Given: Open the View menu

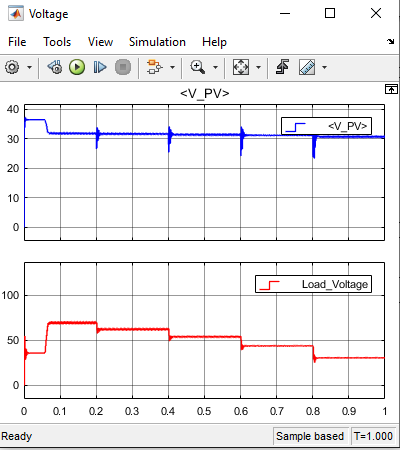Looking at the screenshot, I should tap(100, 42).
